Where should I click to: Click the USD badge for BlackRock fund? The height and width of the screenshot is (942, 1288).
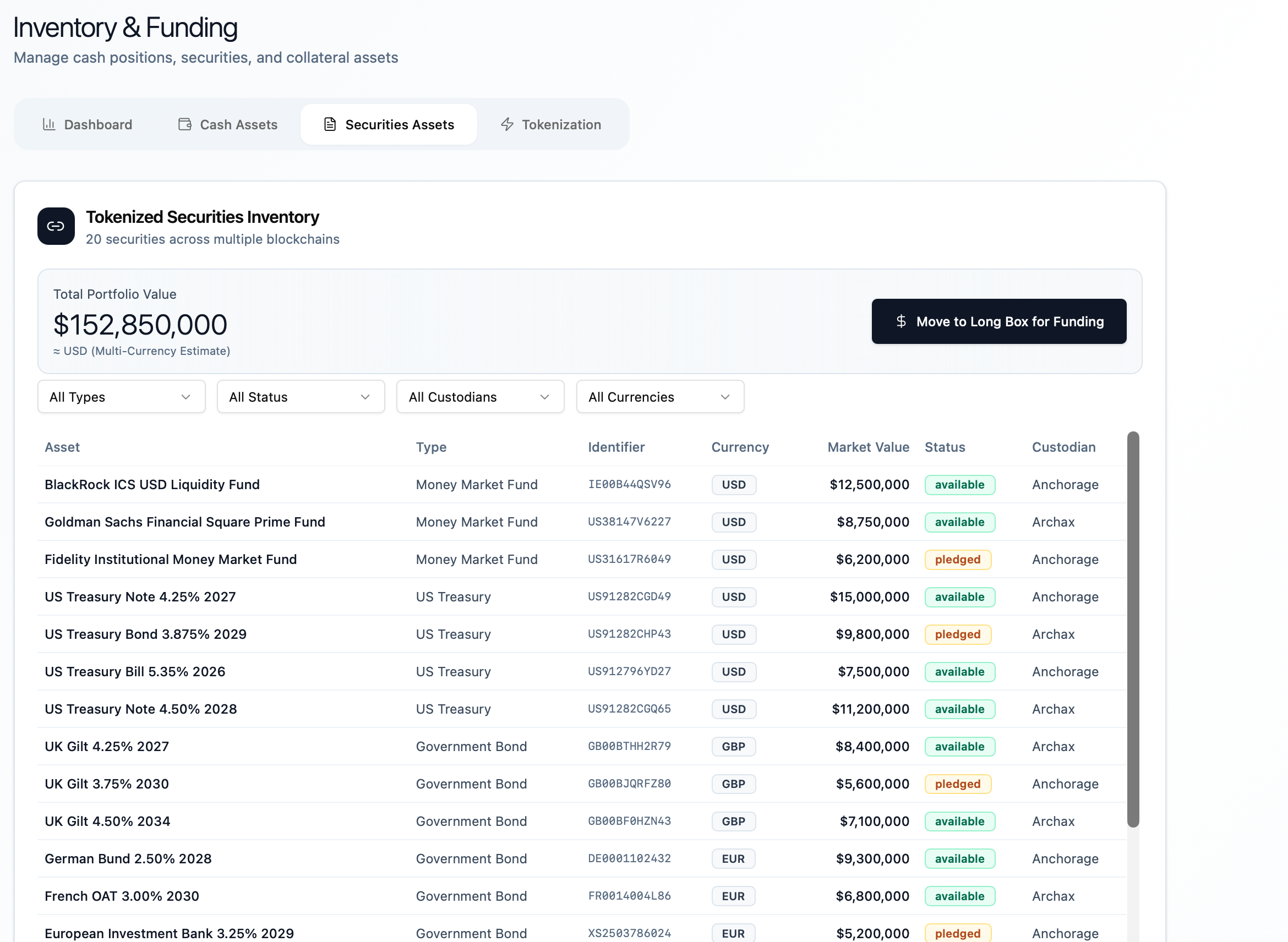734,485
